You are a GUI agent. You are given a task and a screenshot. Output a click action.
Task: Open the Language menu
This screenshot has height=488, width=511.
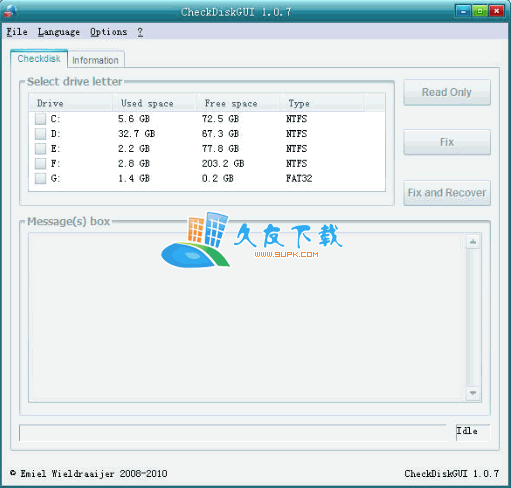tap(59, 32)
